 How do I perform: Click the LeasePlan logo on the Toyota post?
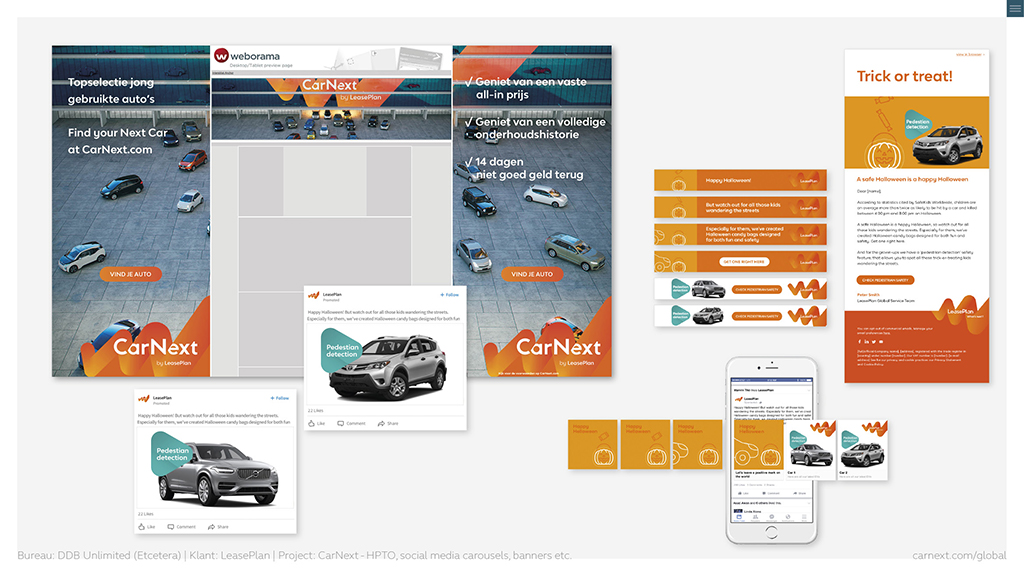click(314, 296)
